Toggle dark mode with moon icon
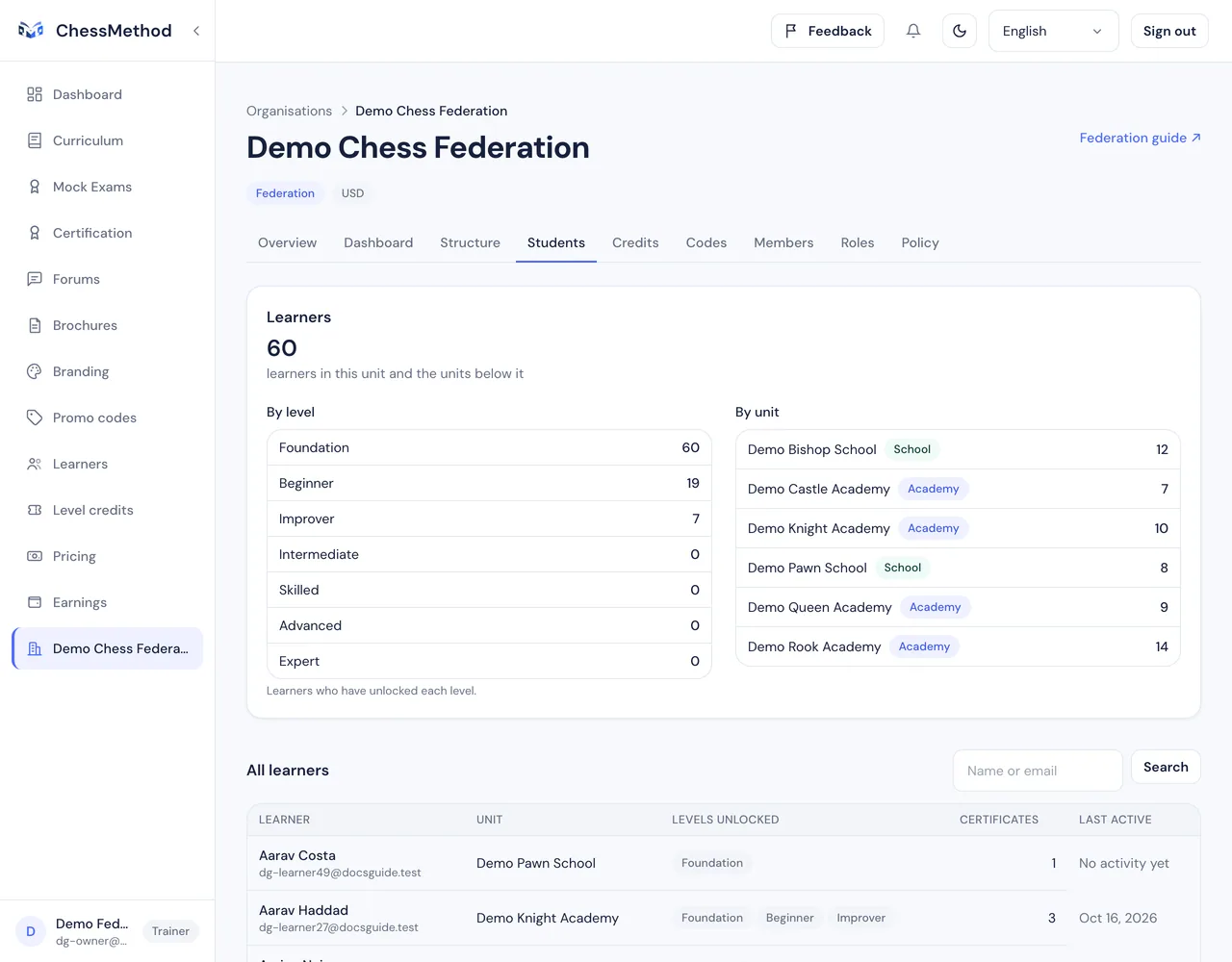 960,31
